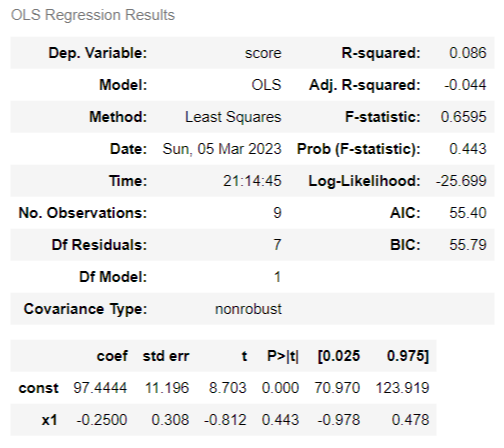Screen dimensions: 504x448
Task: Click the const t-value 8.703
Action: [x=228, y=388]
